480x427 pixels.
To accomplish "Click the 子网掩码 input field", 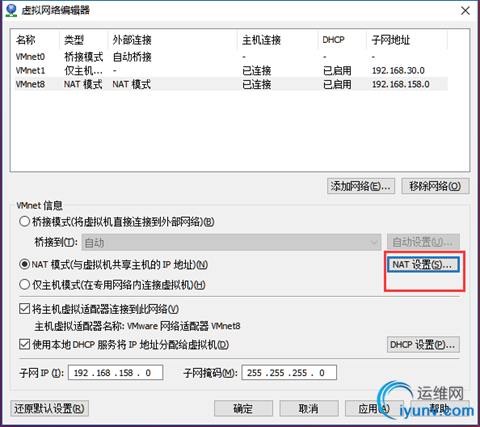I will click(289, 372).
